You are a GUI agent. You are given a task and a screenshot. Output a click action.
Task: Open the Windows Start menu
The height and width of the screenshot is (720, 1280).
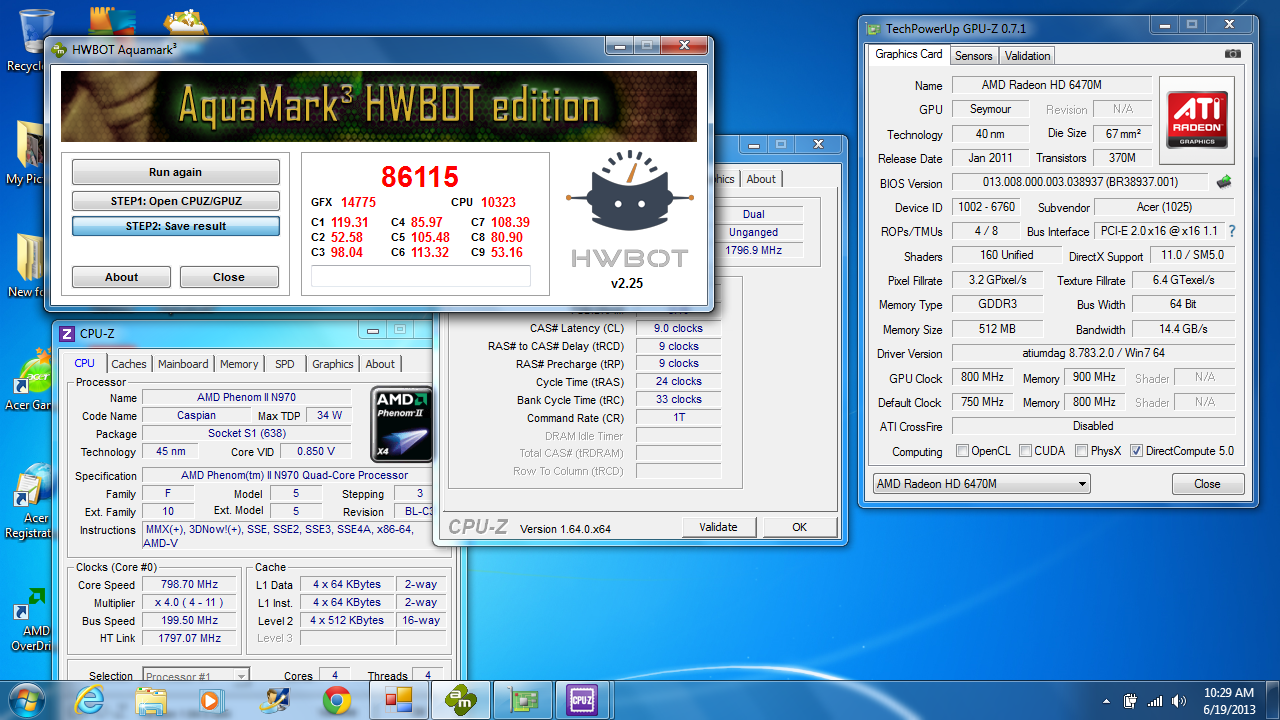point(26,699)
